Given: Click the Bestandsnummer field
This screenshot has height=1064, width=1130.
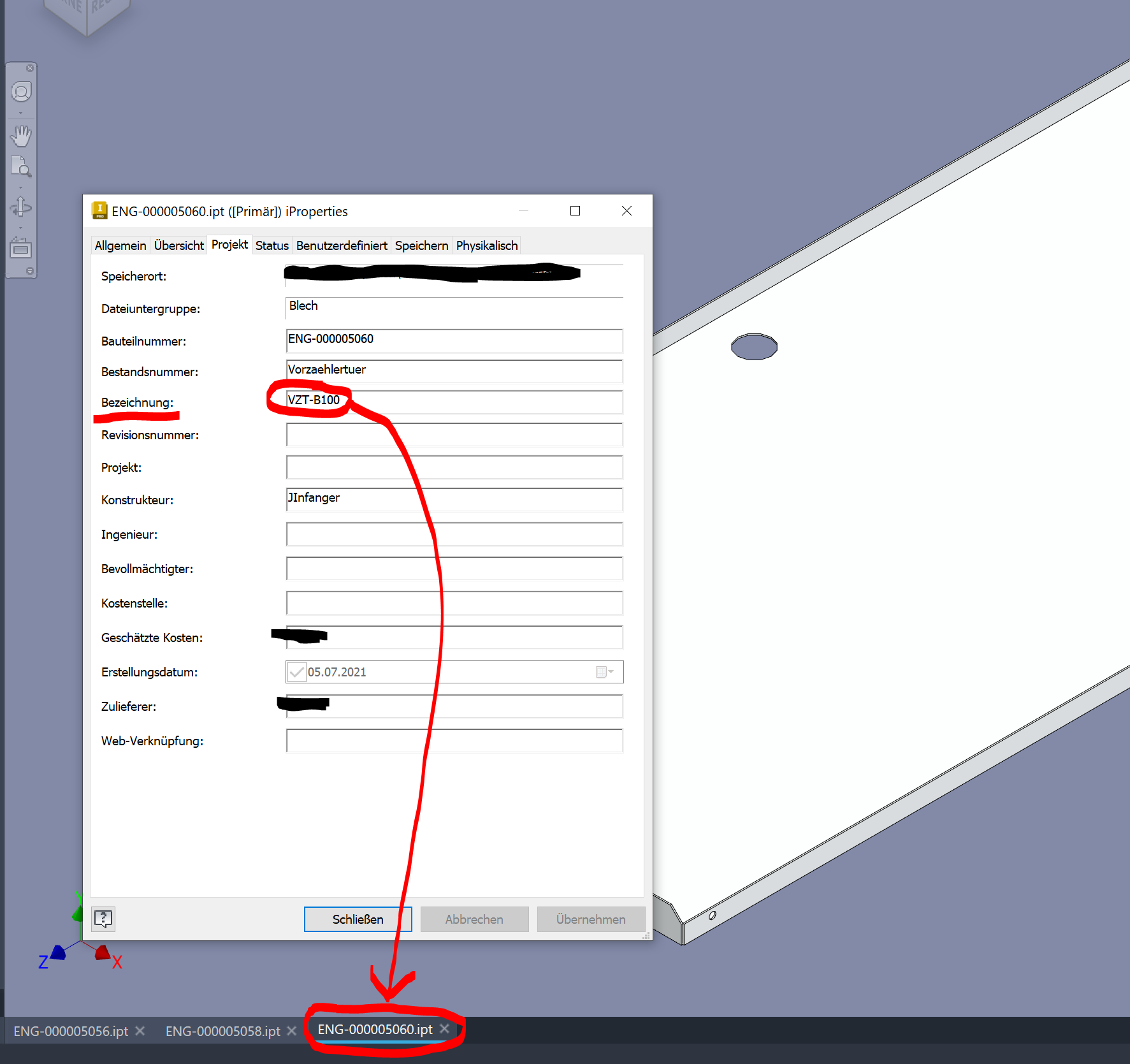Looking at the screenshot, I should [x=454, y=371].
